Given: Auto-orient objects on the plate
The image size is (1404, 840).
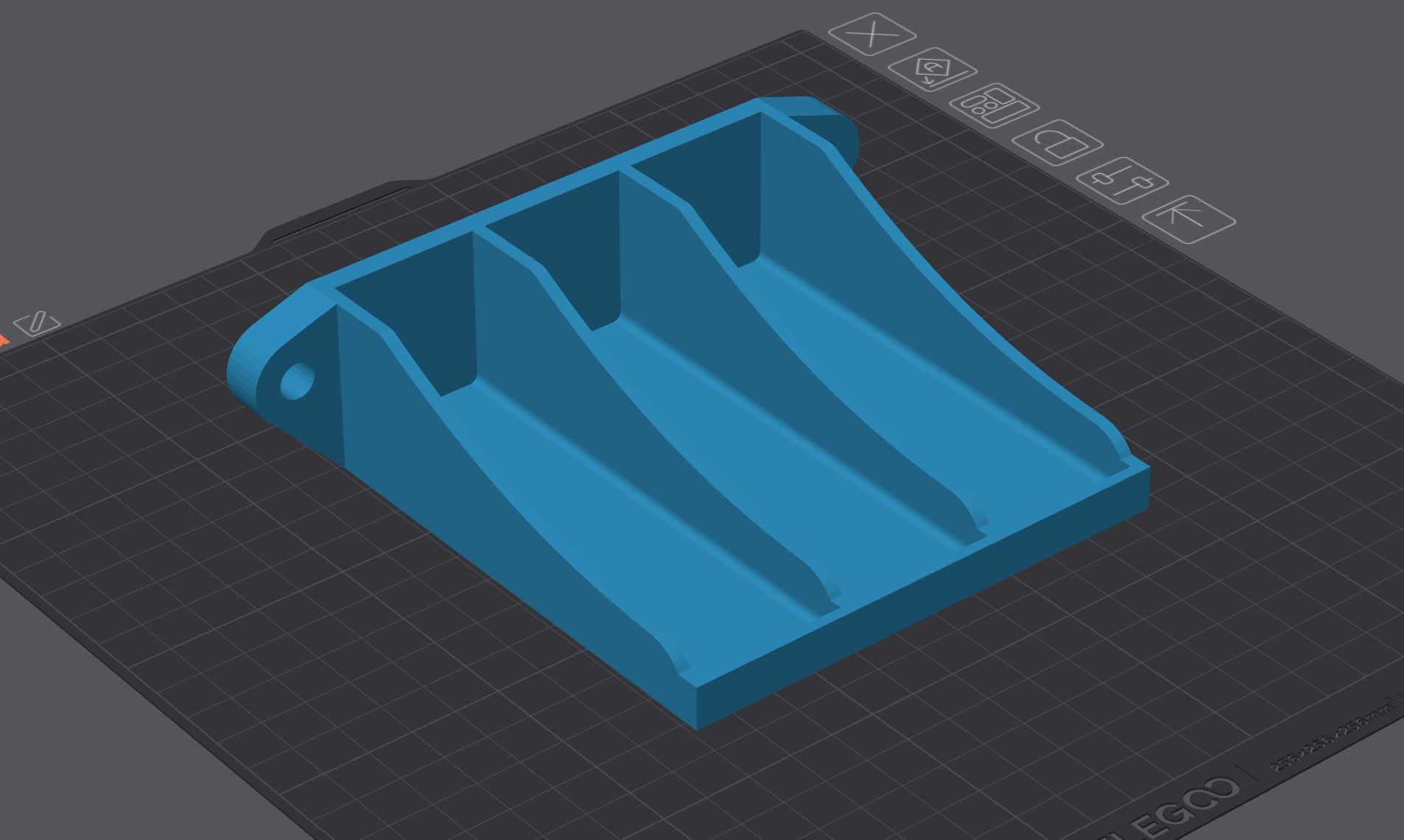Looking at the screenshot, I should click(x=933, y=70).
